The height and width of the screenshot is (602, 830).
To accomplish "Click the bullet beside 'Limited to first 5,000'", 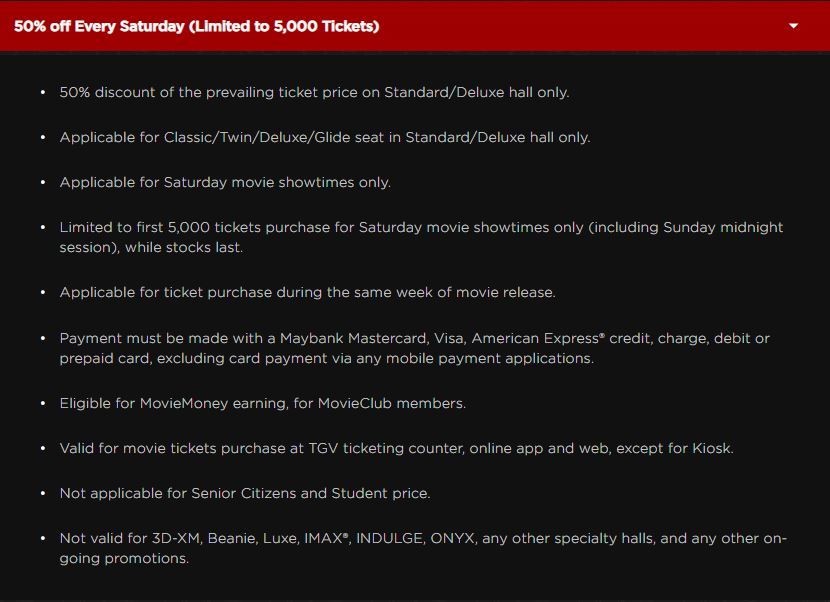I will tap(43, 228).
